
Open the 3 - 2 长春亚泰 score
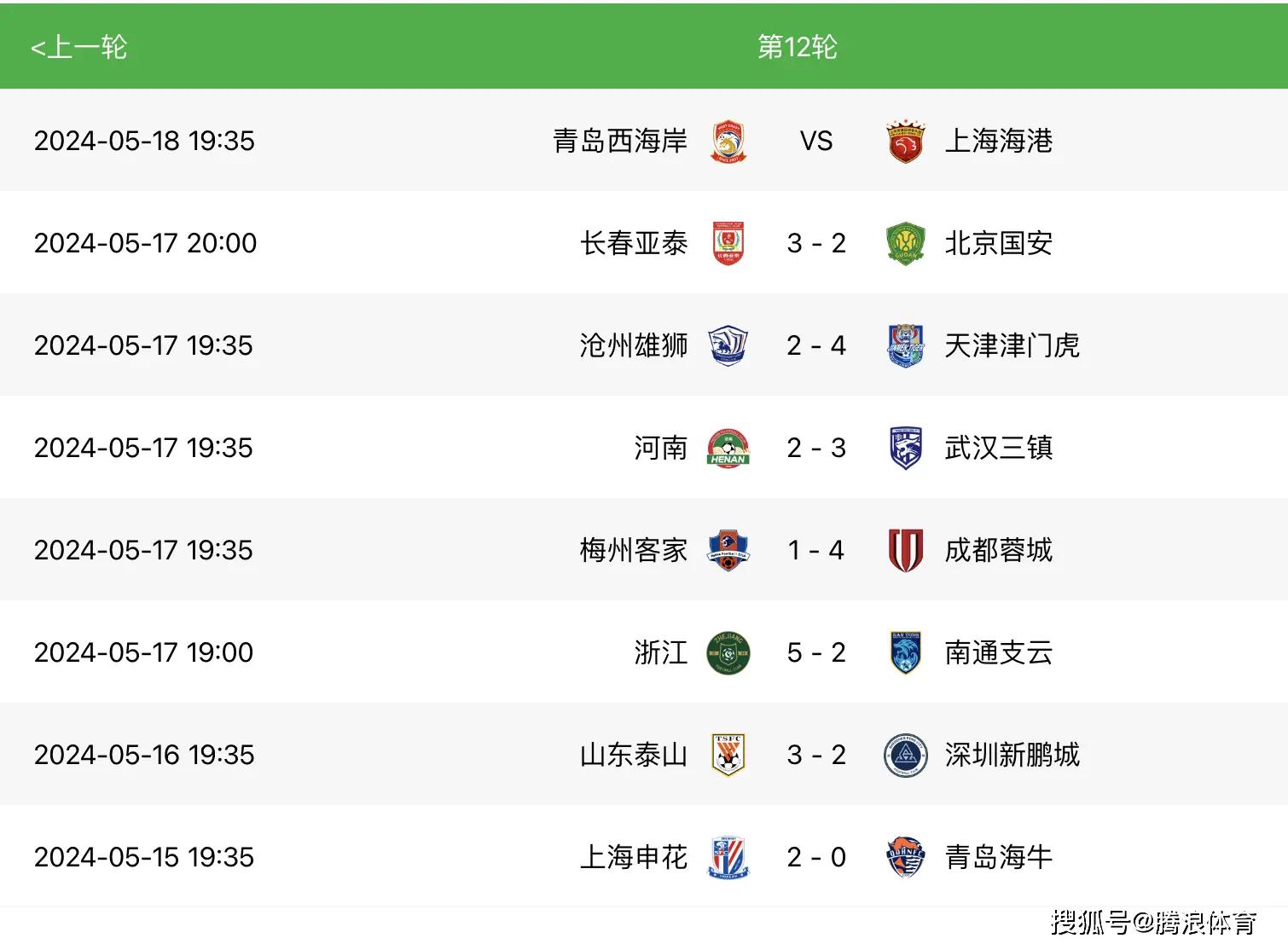pos(816,244)
